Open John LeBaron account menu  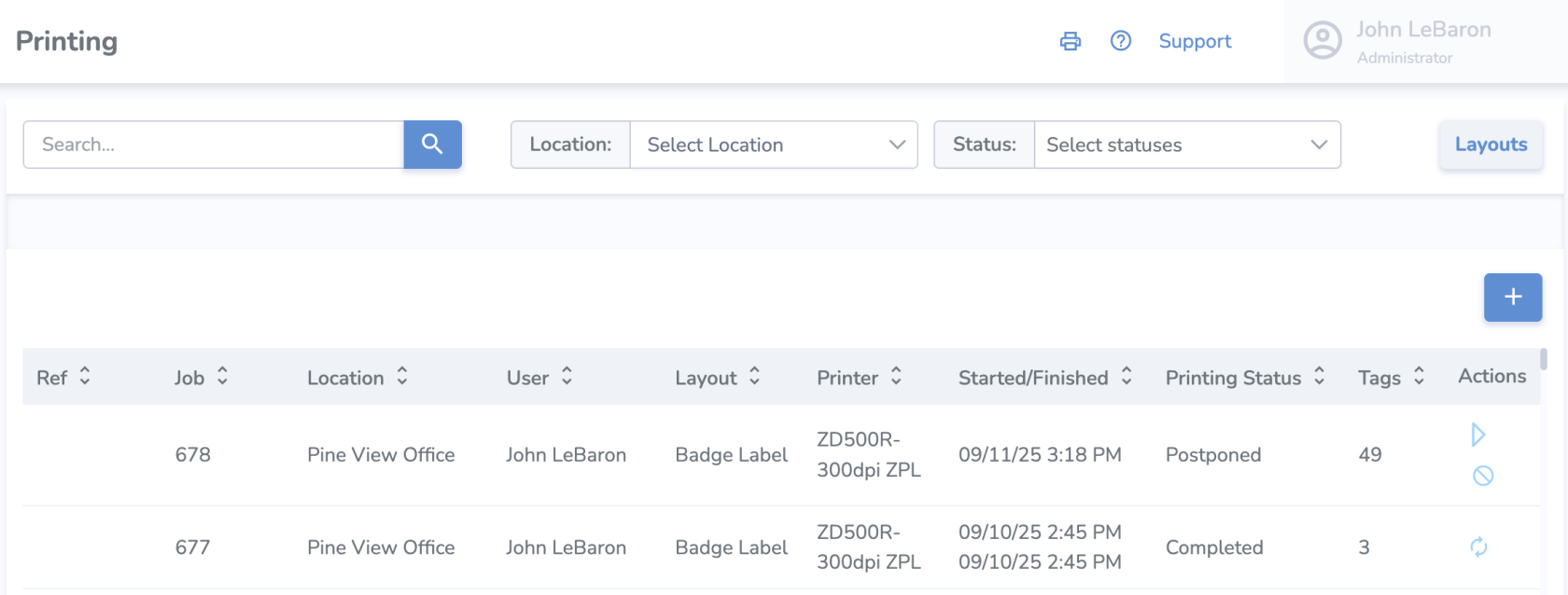1422,41
